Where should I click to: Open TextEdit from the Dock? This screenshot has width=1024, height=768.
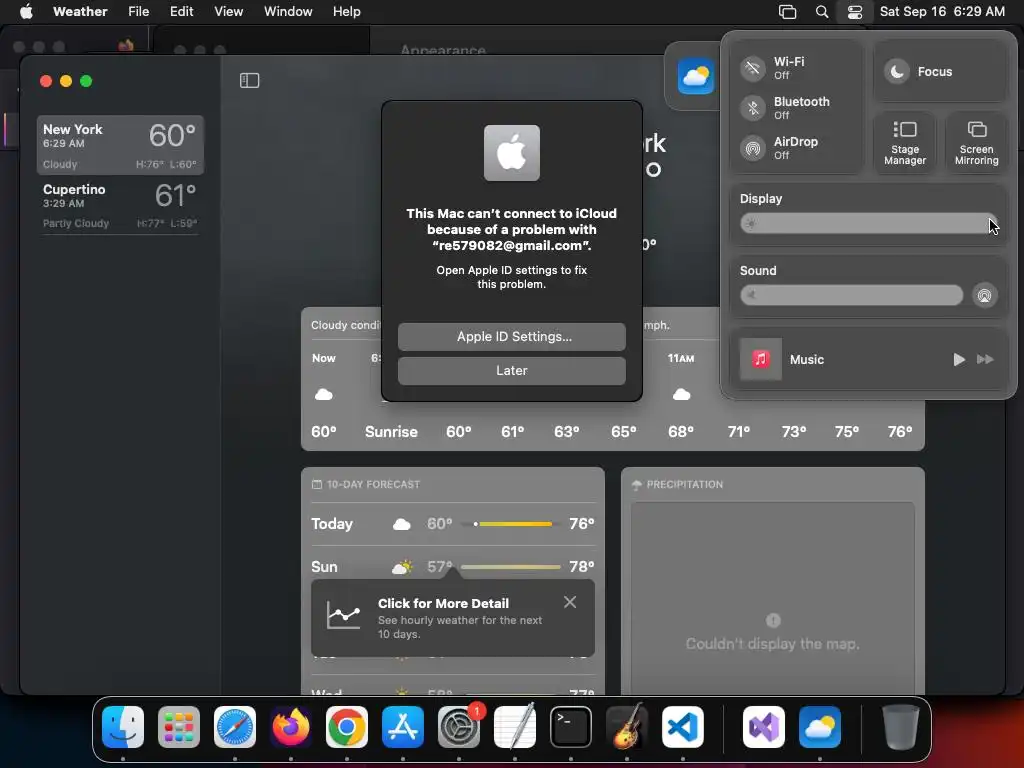coord(515,727)
